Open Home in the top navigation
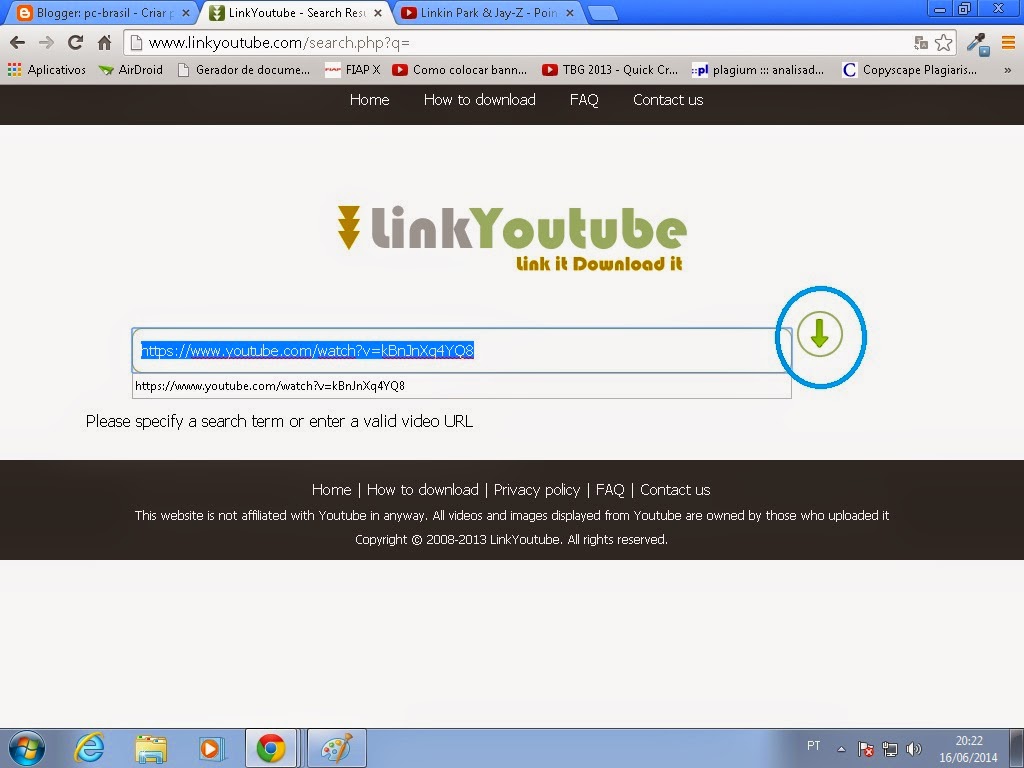Screen dimensions: 1024x768 pyautogui.click(x=370, y=100)
